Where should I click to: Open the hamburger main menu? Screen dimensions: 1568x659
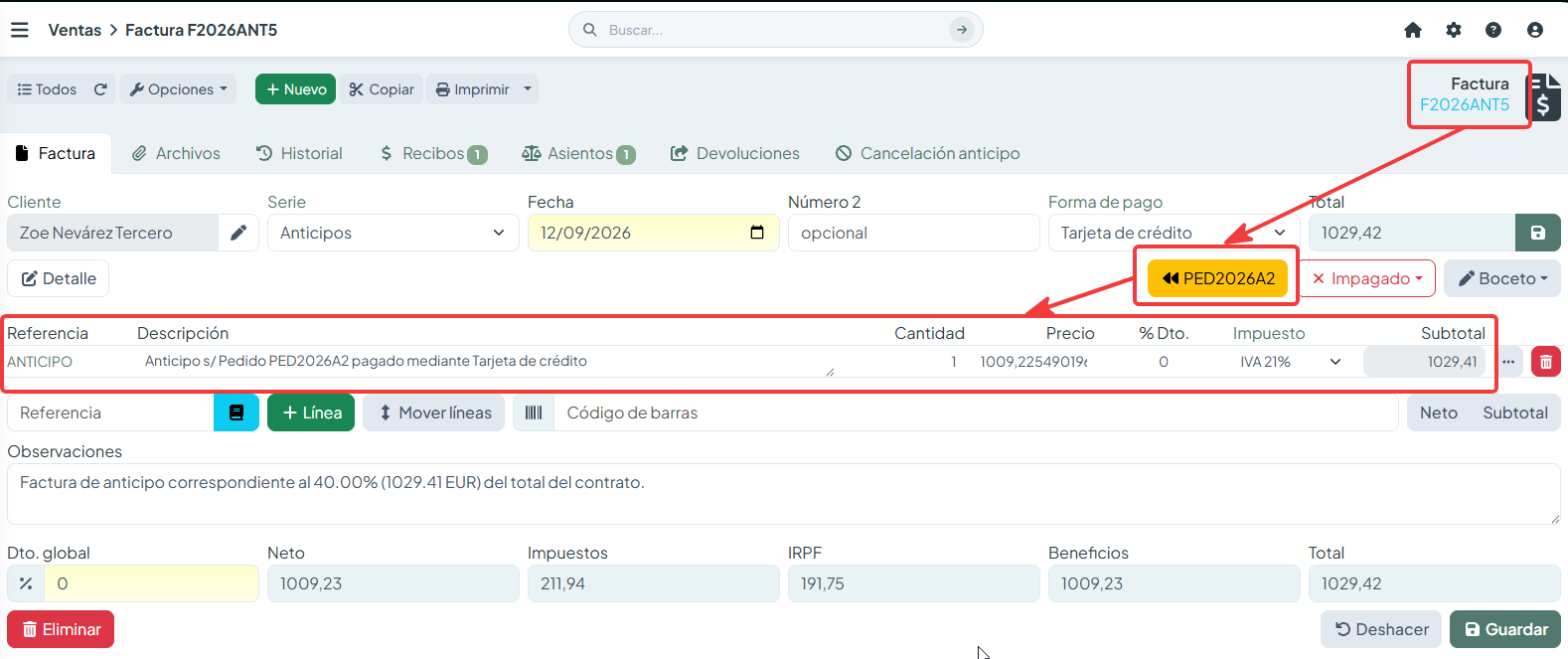(20, 30)
